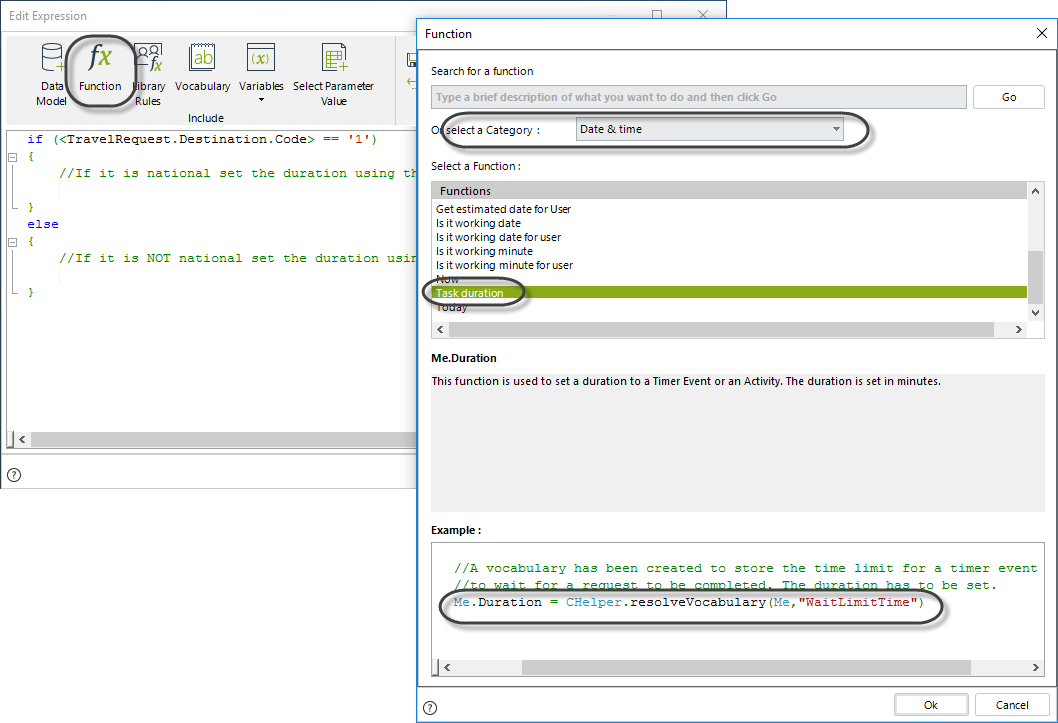
Task: Open help in Edit Expression window
Action: [13, 474]
